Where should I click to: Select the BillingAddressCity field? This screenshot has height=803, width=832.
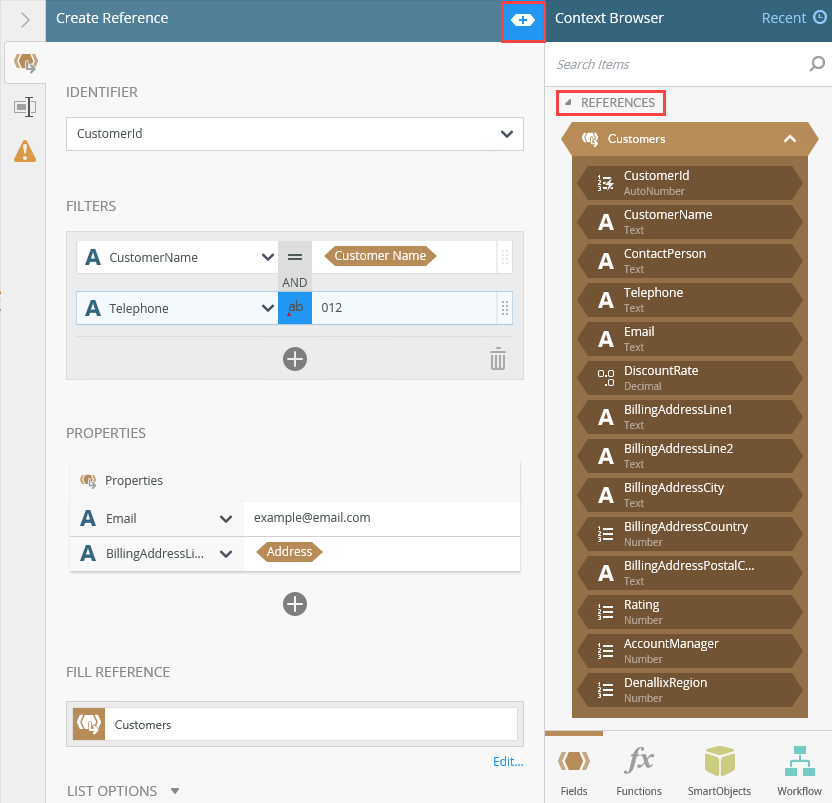[x=689, y=495]
